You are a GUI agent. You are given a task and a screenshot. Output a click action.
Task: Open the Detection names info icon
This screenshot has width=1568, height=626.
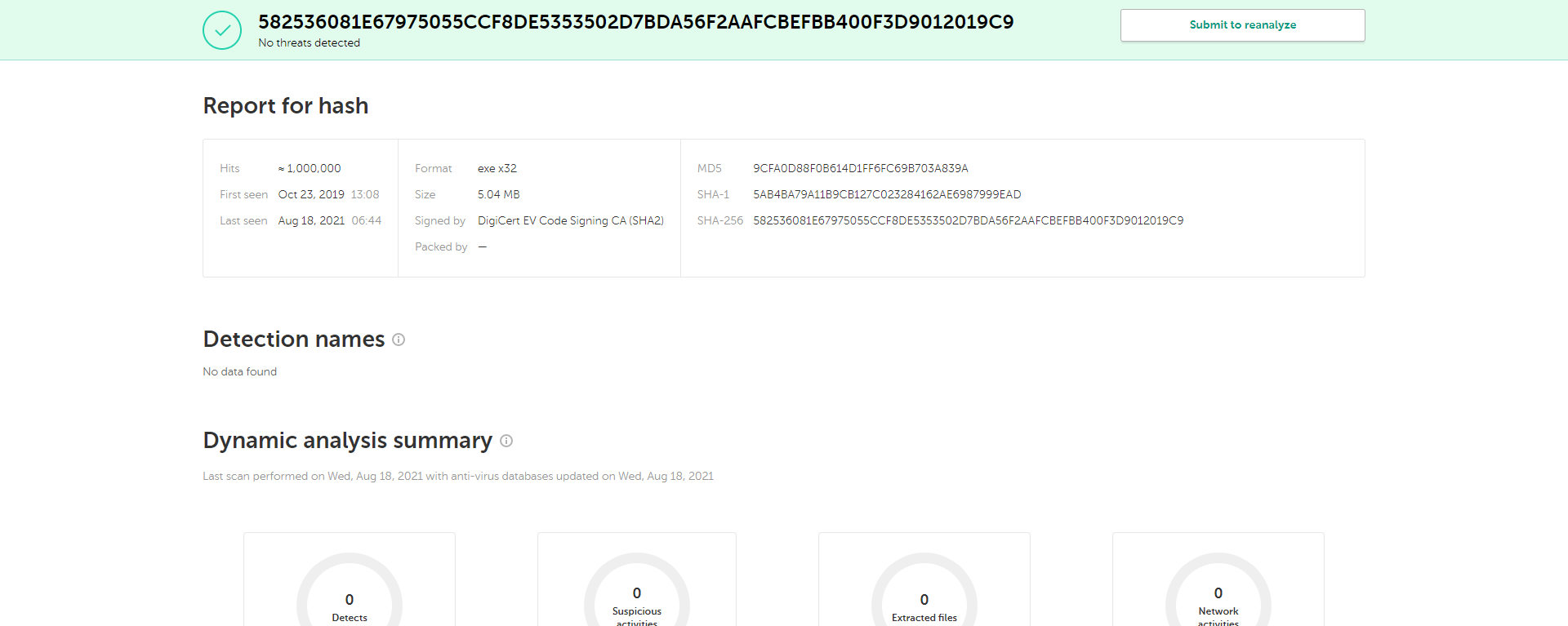pyautogui.click(x=399, y=340)
